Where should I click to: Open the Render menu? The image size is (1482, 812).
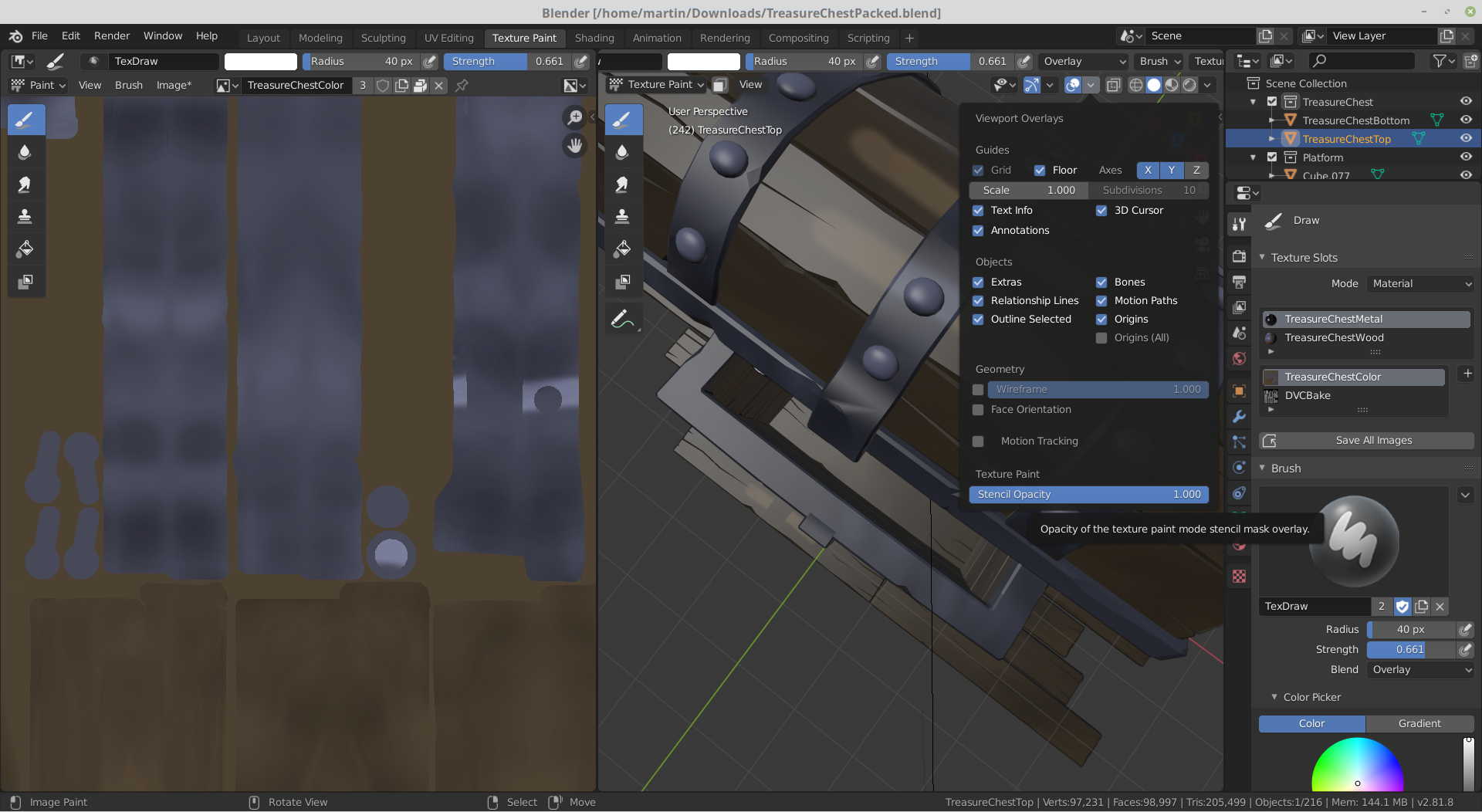pos(112,36)
